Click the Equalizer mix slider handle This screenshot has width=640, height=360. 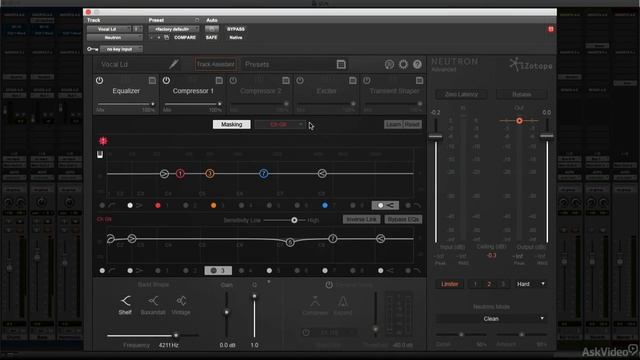153,104
